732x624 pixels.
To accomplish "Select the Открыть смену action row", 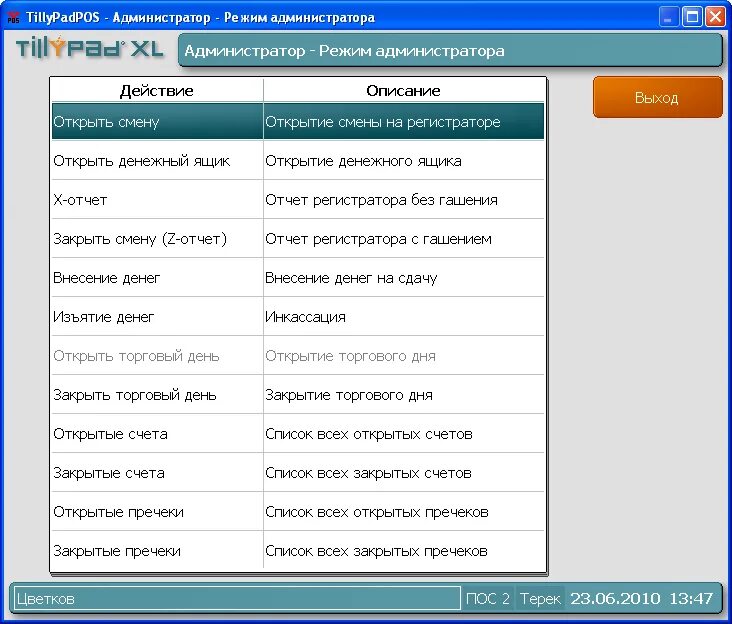I will (x=157, y=121).
